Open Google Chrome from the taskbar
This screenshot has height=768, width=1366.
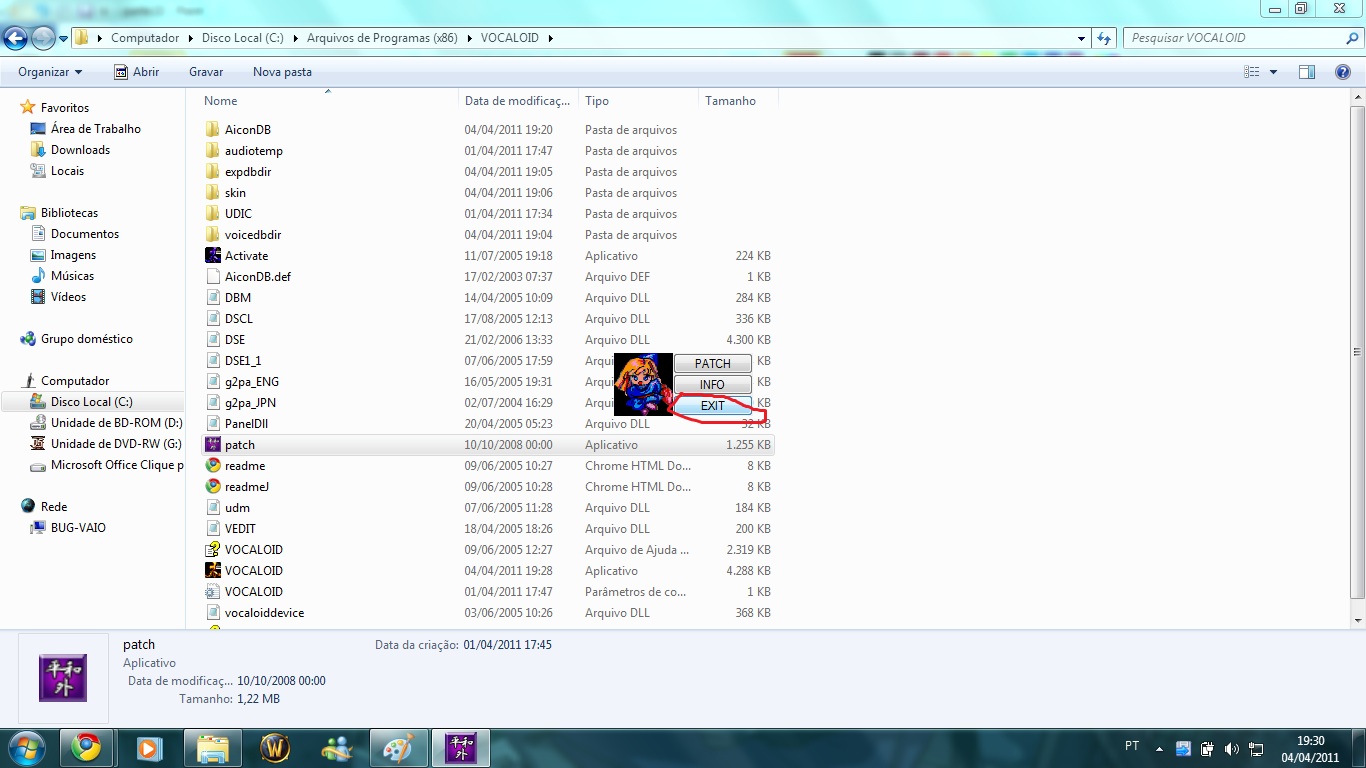[x=86, y=748]
